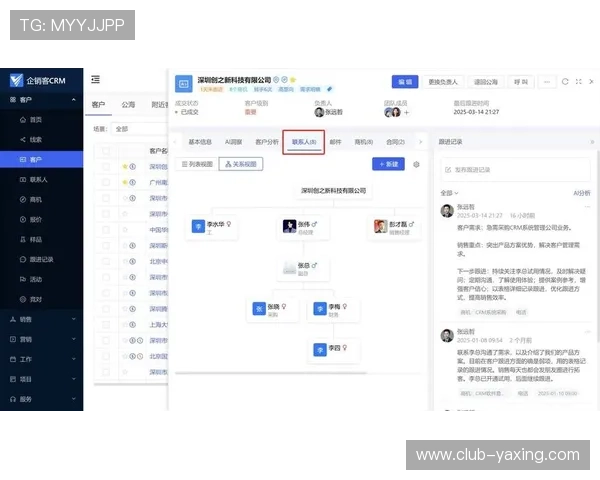Click the tag icon after company labels
This screenshot has height=480, width=600.
coord(329,89)
